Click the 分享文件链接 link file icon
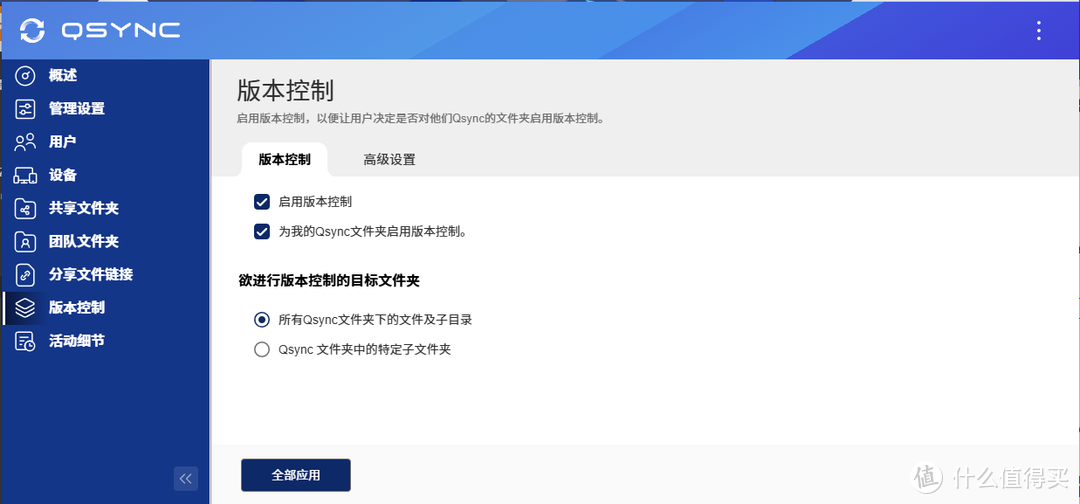Image resolution: width=1080 pixels, height=504 pixels. (x=25, y=275)
